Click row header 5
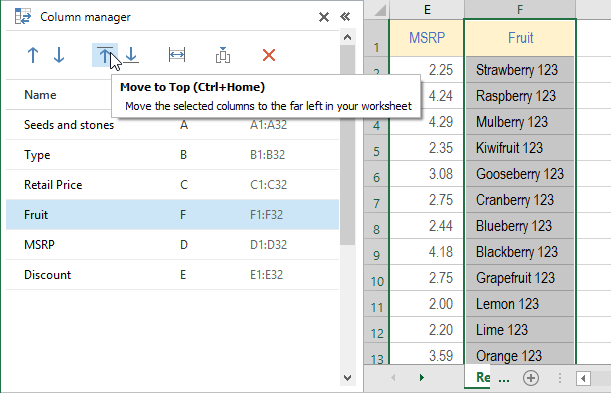Viewport: 611px width, 393px height. 376,148
